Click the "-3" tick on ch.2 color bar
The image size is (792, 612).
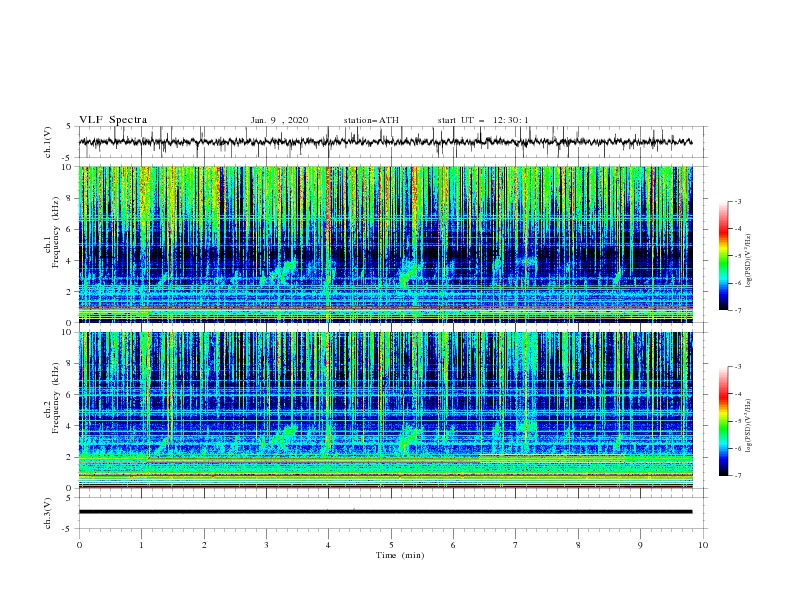(x=737, y=367)
